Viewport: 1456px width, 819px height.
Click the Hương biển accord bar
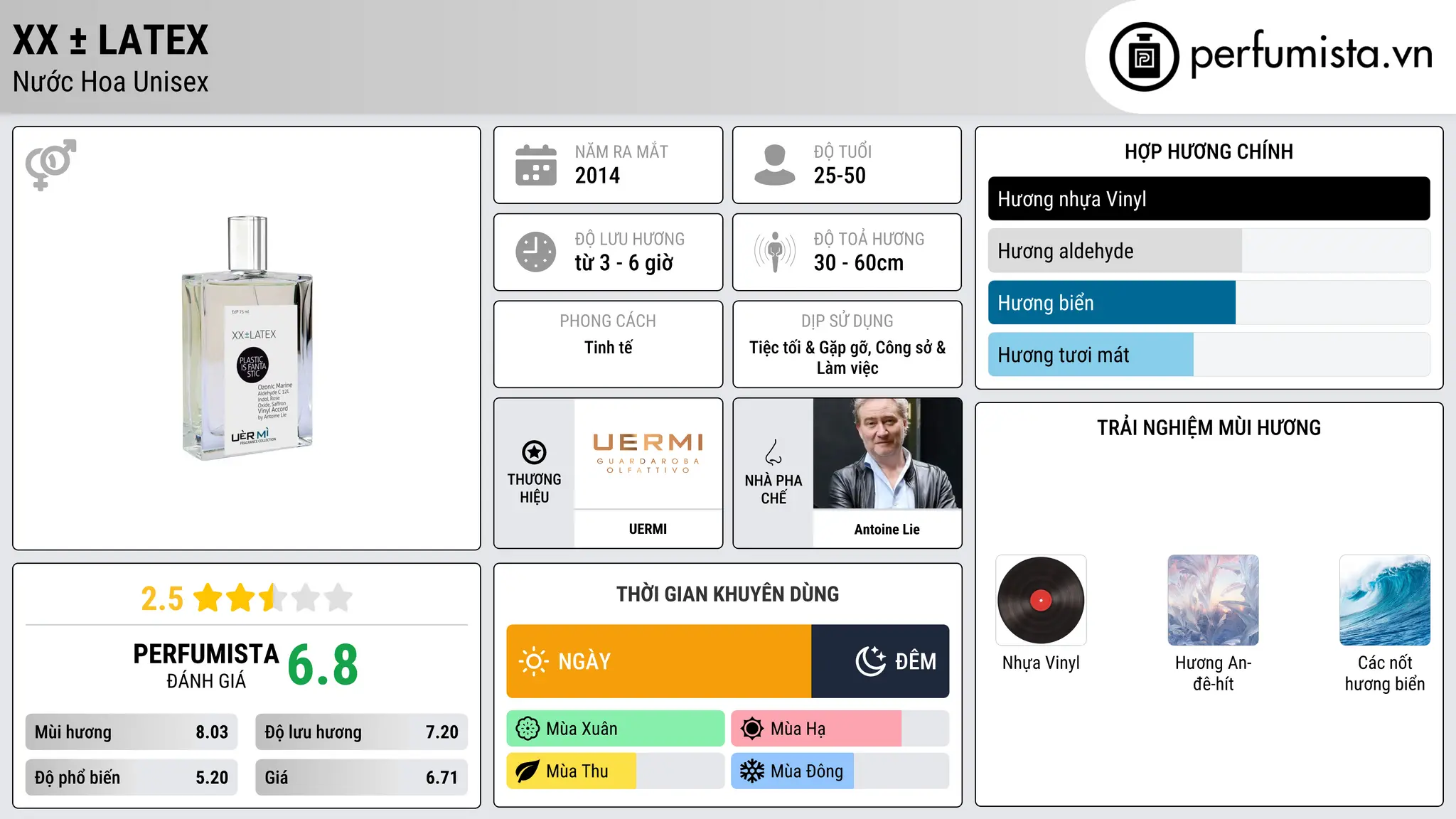1209,303
